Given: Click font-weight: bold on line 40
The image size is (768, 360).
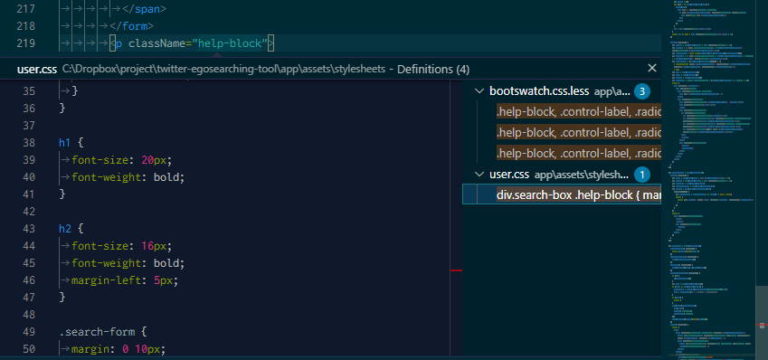Looking at the screenshot, I should (x=128, y=177).
